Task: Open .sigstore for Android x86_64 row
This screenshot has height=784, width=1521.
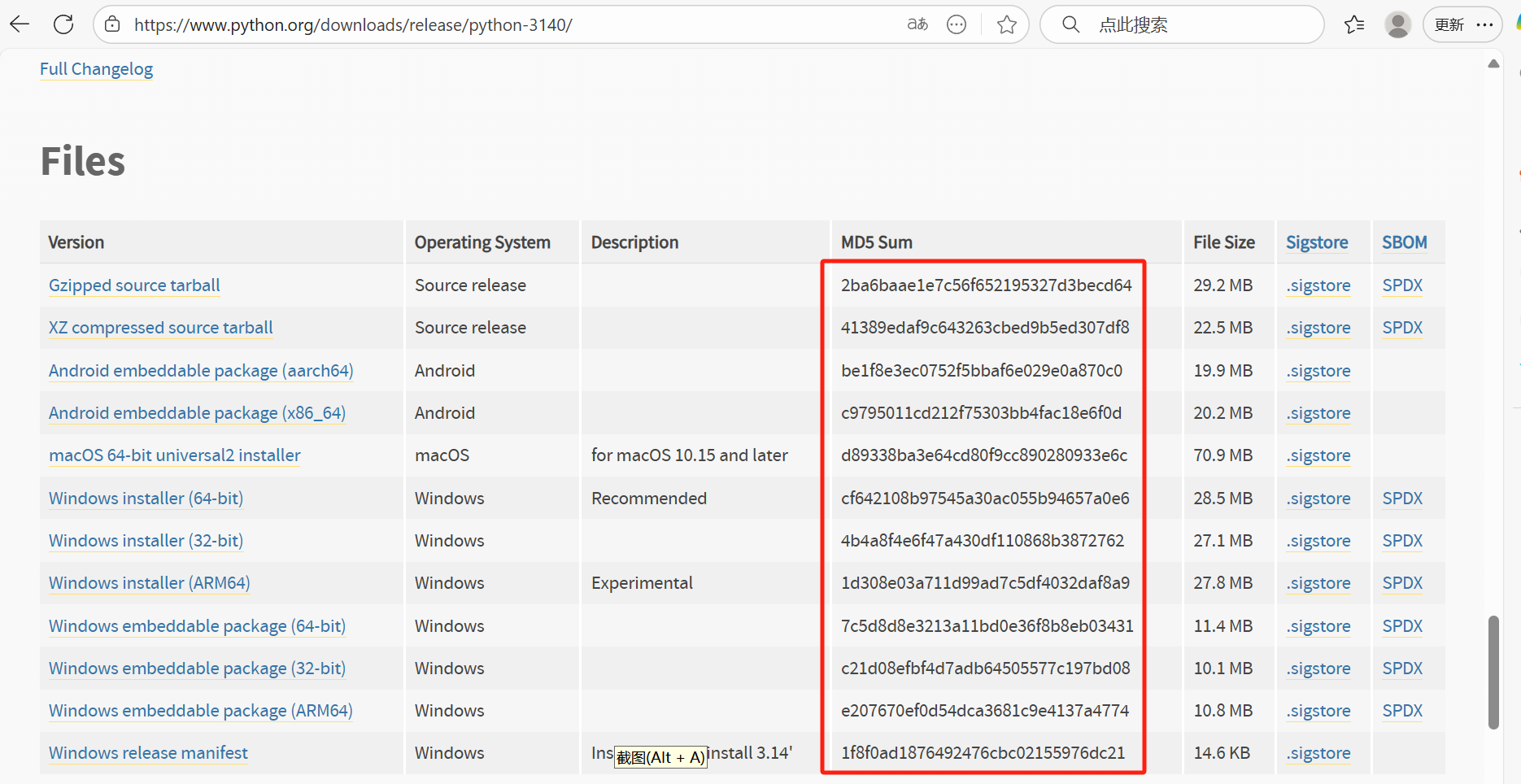Action: click(x=1318, y=413)
